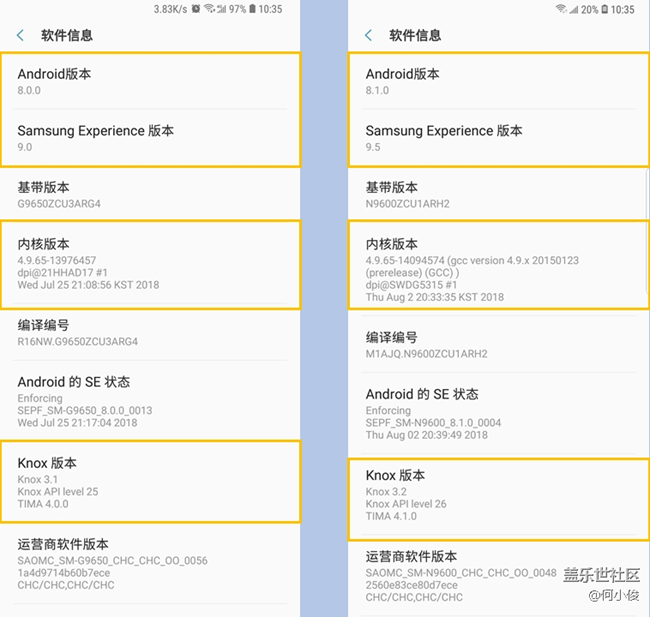Tap 内核版本 4.9.65-14094574 entry

point(498,264)
